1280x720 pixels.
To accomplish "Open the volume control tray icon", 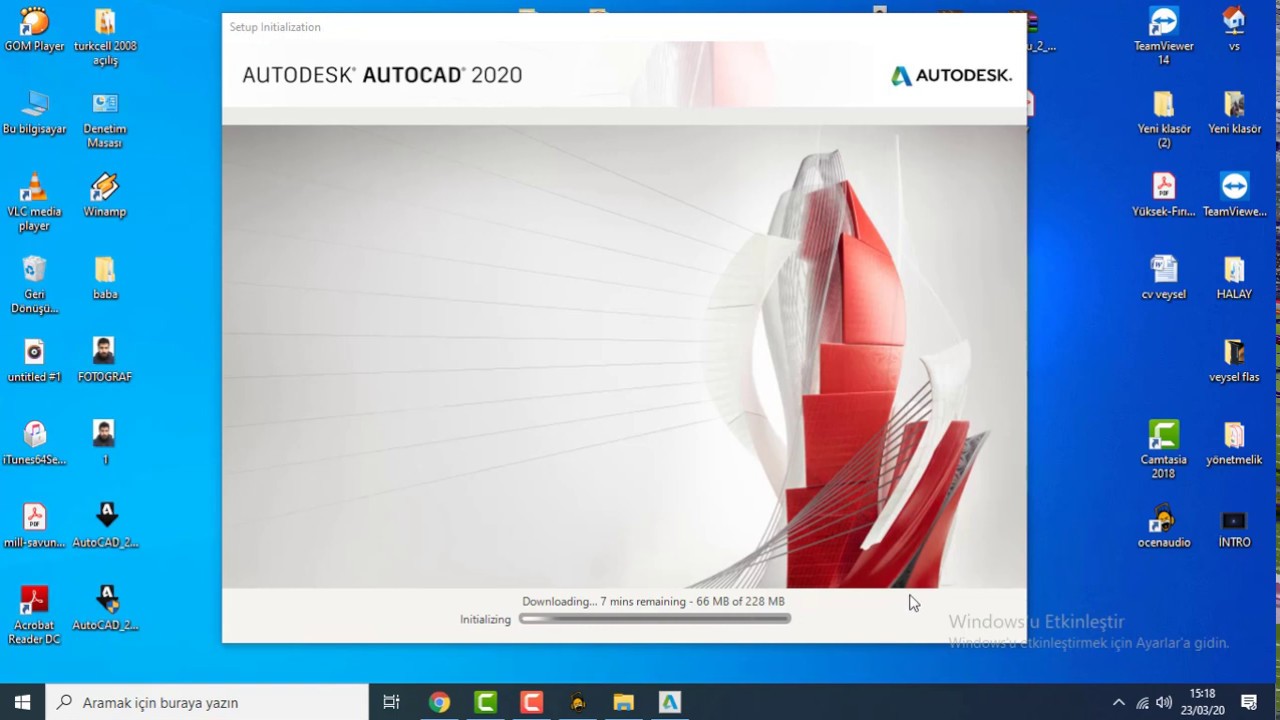I will coord(1164,702).
